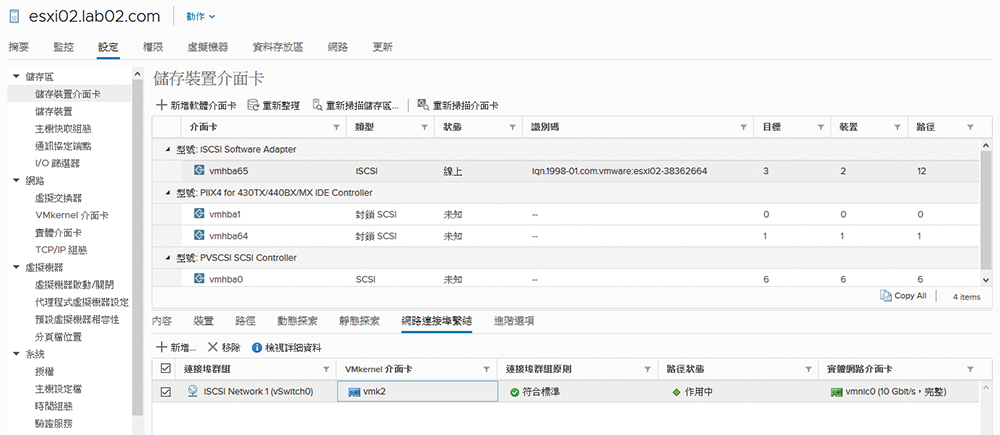Click the 重新掃描儲存區 scan icon
This screenshot has width=1000, height=435.
318,105
